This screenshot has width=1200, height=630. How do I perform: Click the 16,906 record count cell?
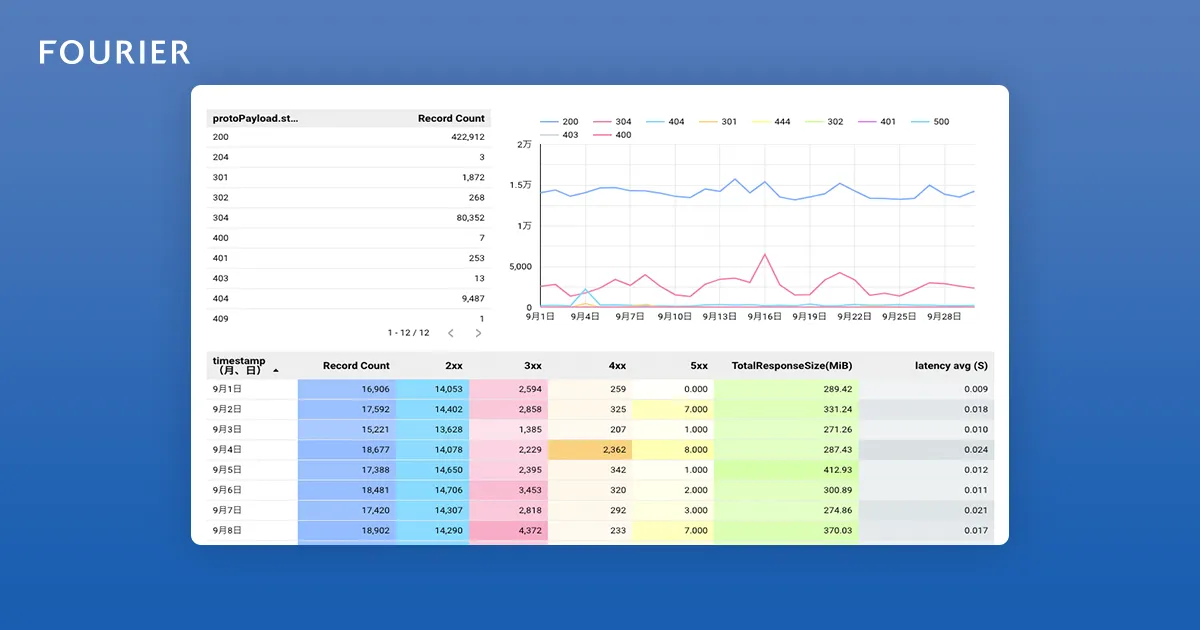(347, 389)
